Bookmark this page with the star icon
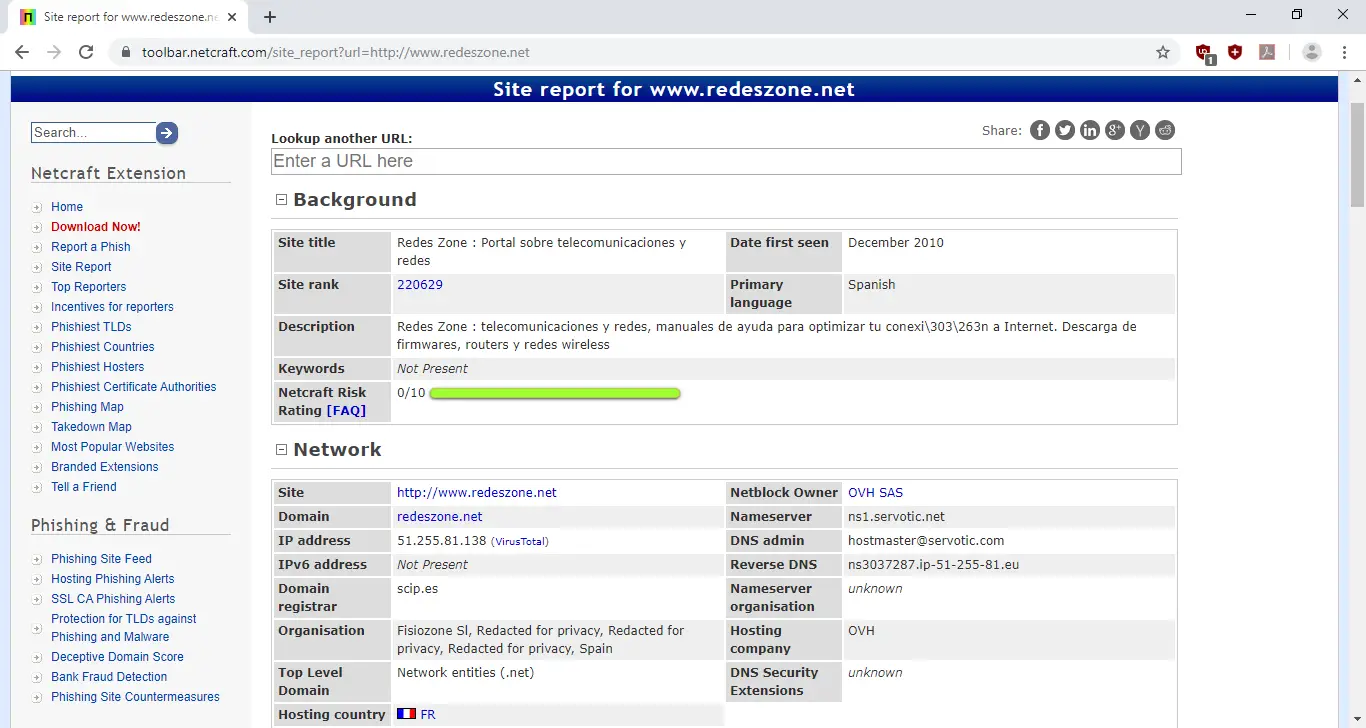The width and height of the screenshot is (1366, 728). [1163, 52]
